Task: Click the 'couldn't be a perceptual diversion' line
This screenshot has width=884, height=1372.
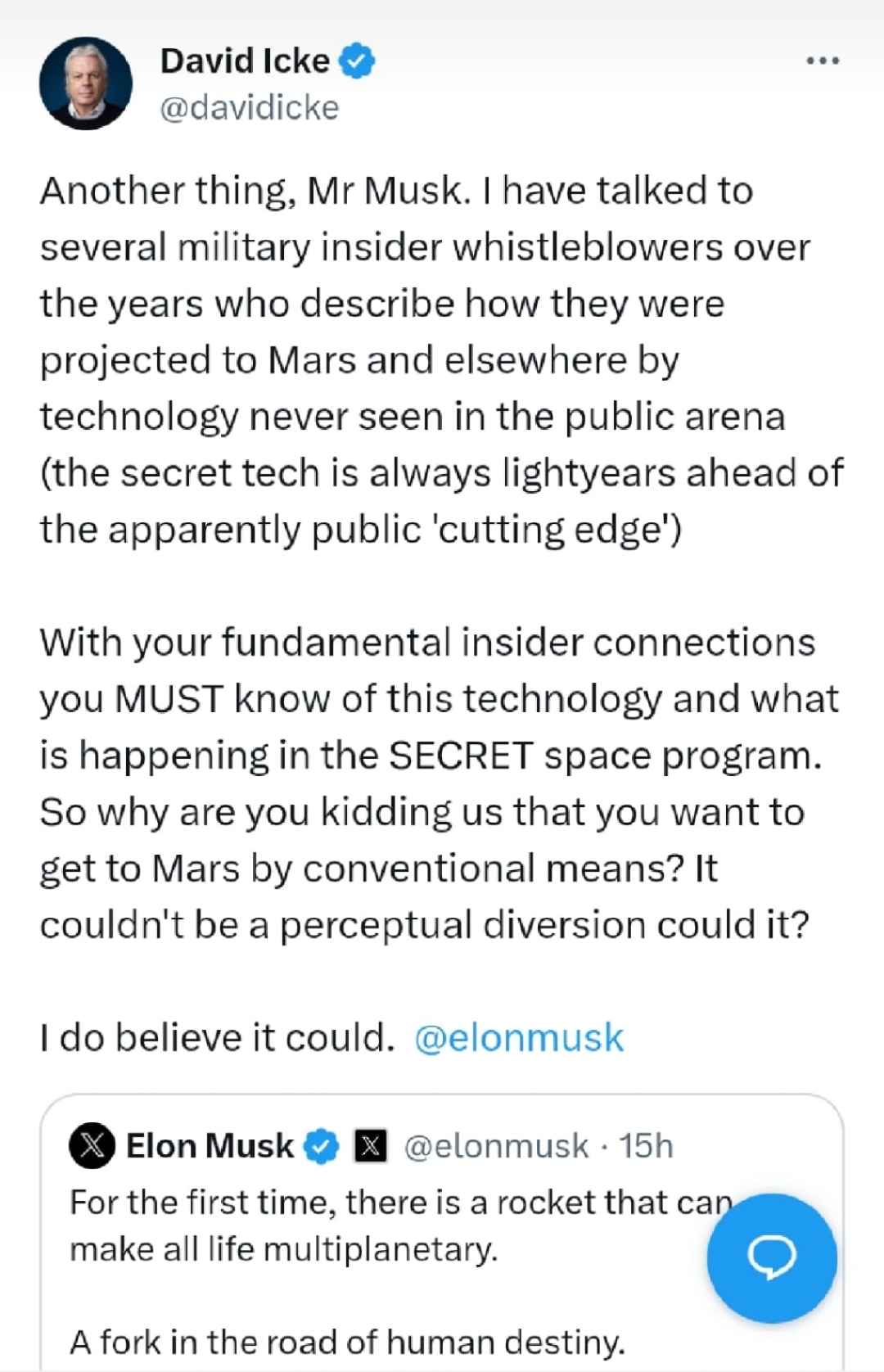Action: click(424, 925)
